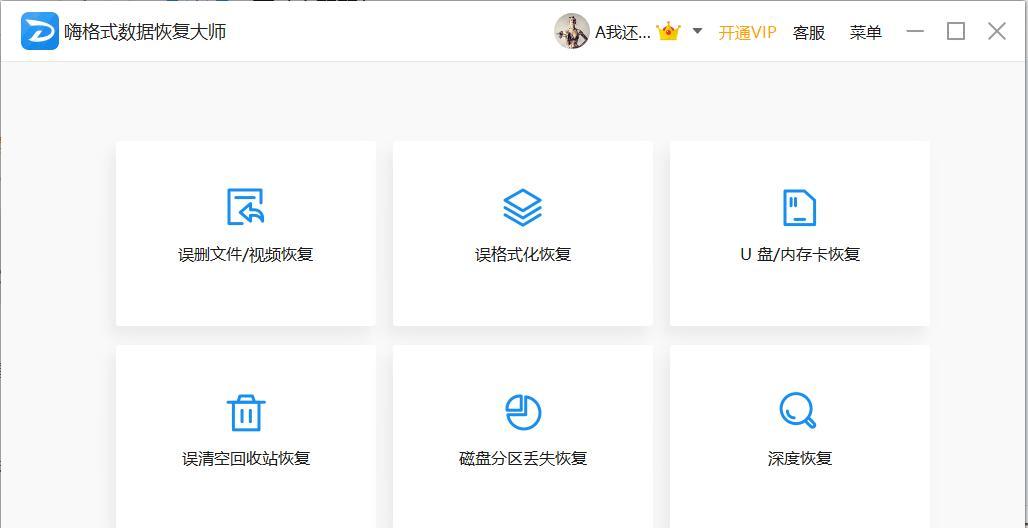Select 深度恢复 label

click(800, 458)
